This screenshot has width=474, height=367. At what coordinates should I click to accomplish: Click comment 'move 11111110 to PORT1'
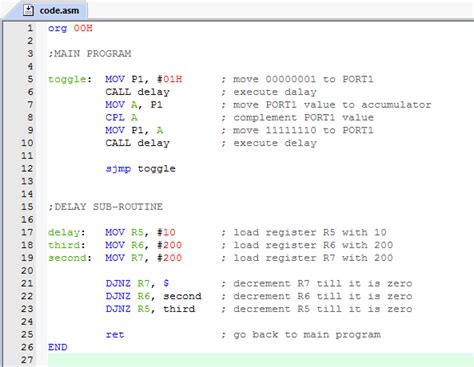[x=303, y=130]
